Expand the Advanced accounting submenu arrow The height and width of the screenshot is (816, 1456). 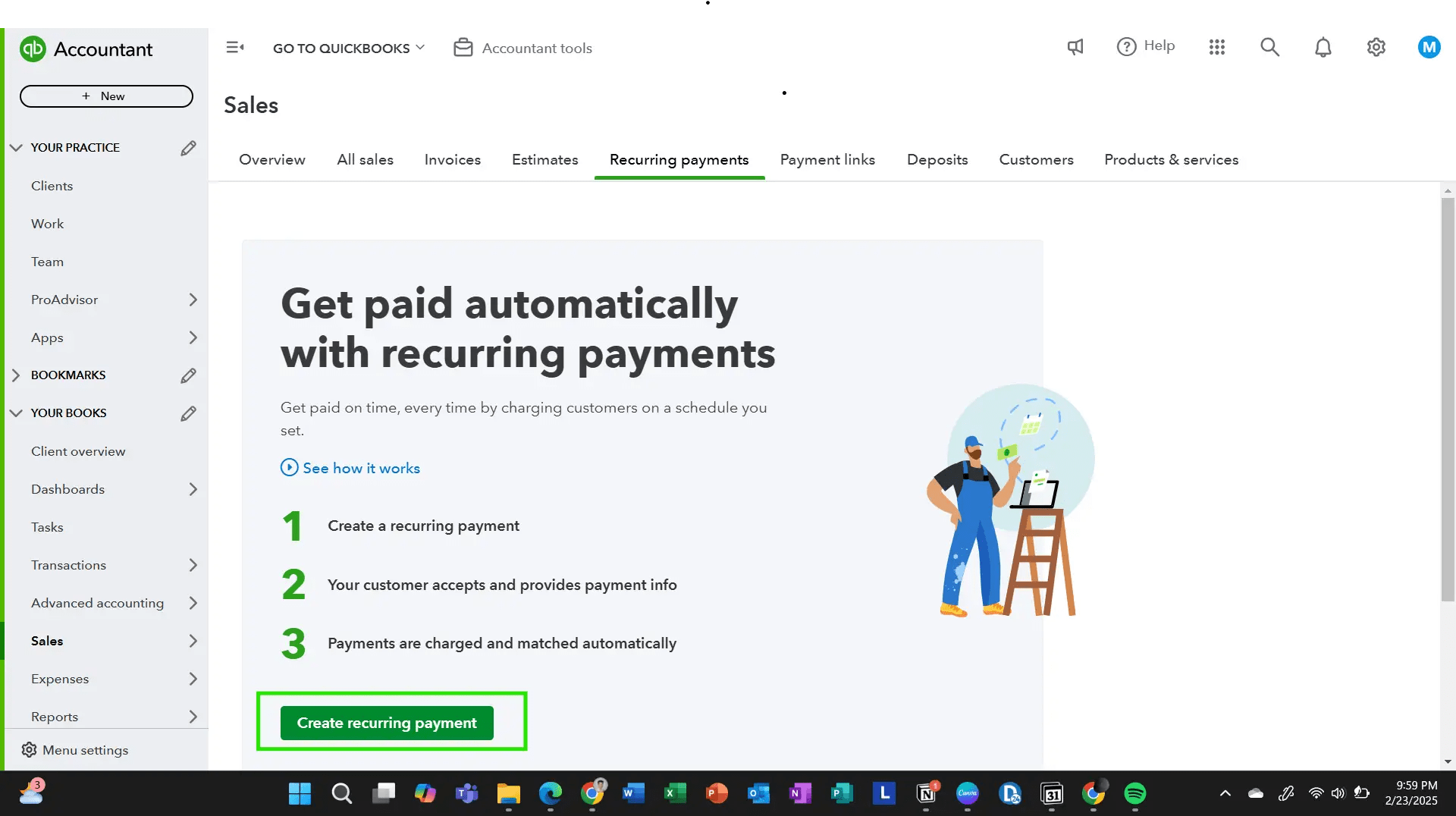coord(193,603)
